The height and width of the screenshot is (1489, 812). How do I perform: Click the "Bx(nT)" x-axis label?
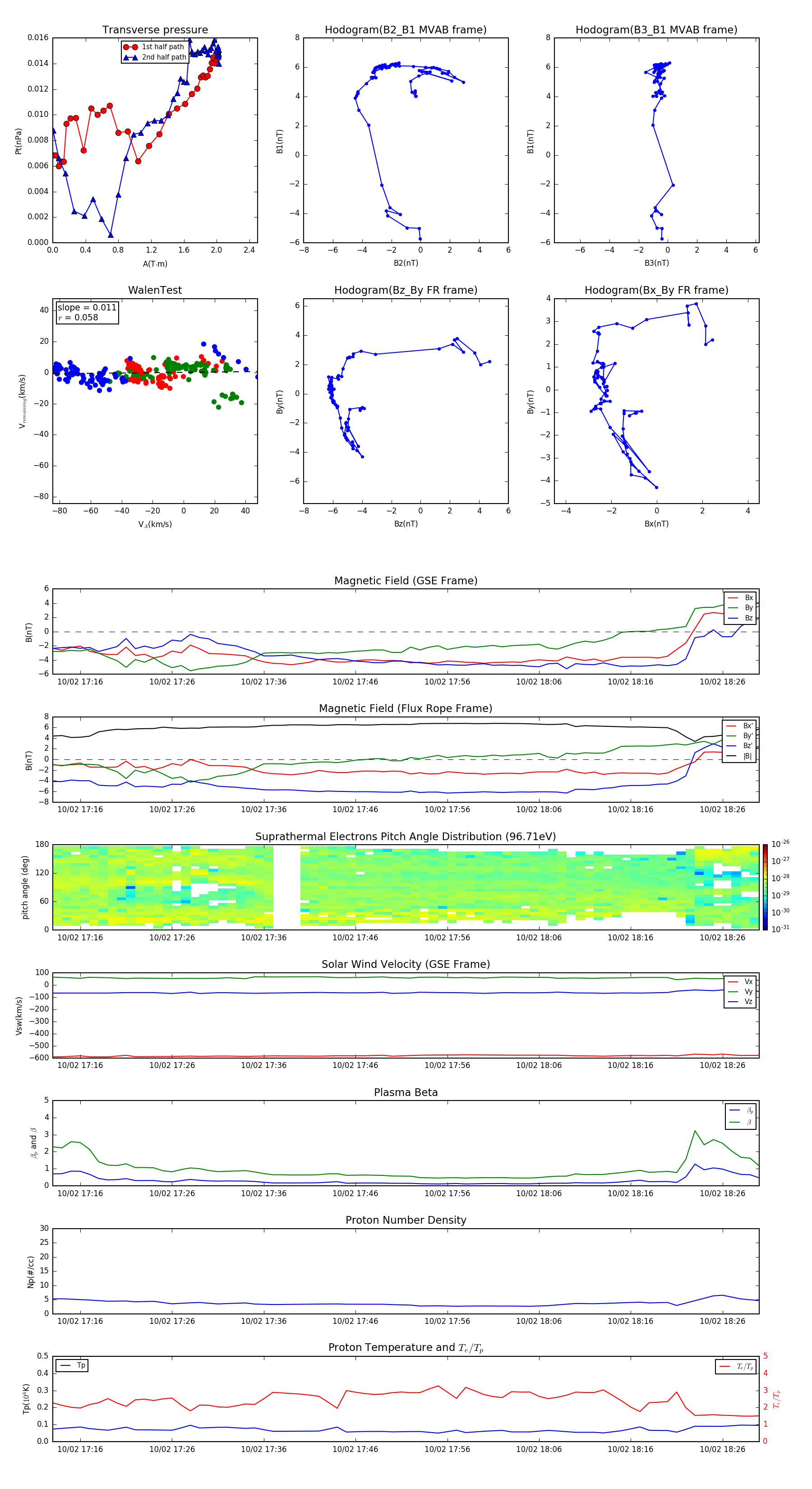click(656, 524)
